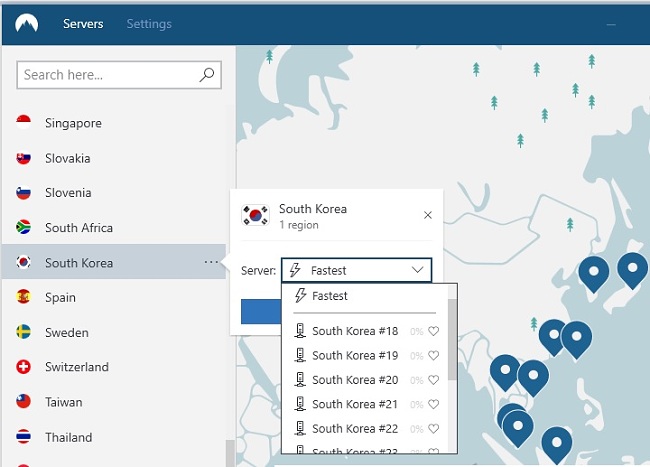The height and width of the screenshot is (467, 650).
Task: Click the country list scrollbar thumb
Action: point(230,453)
